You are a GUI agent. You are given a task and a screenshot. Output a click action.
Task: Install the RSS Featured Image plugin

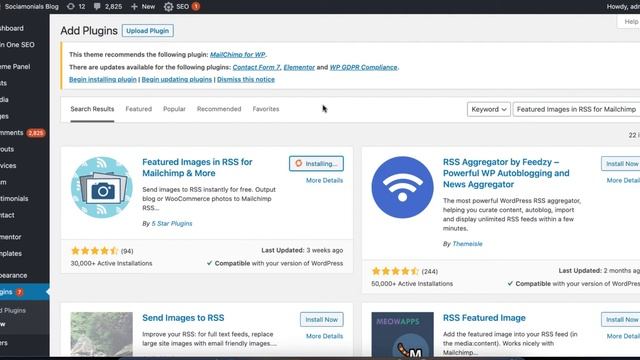(621, 320)
